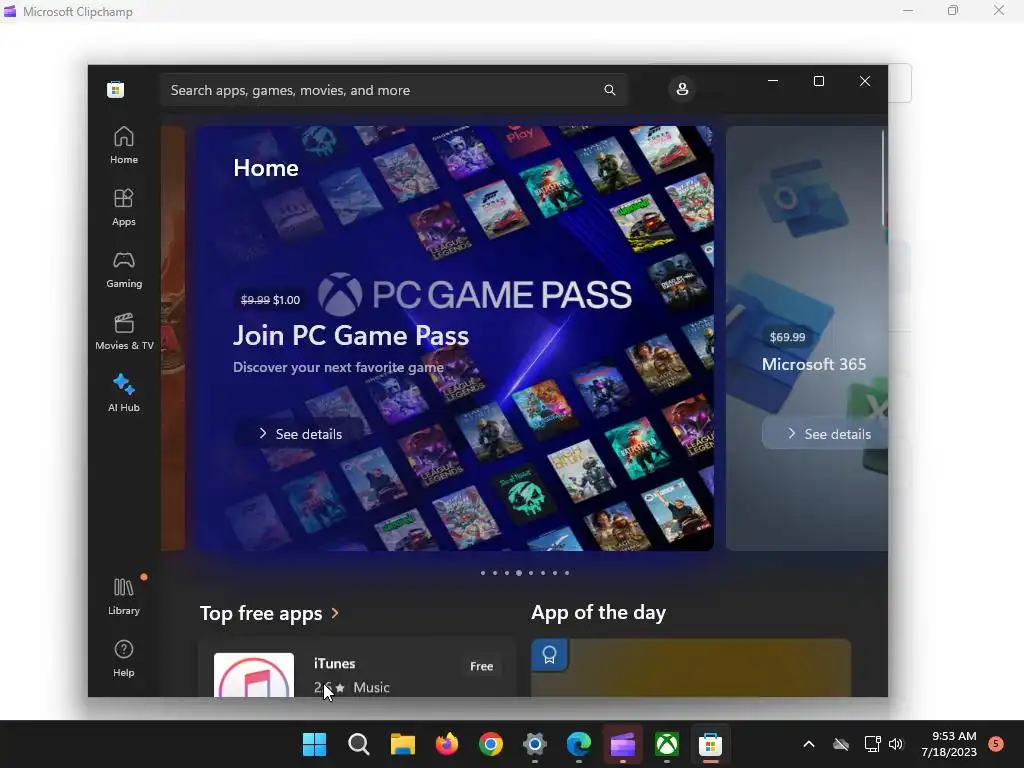The height and width of the screenshot is (768, 1024).
Task: Click the Music category under iTunes
Action: click(x=371, y=688)
